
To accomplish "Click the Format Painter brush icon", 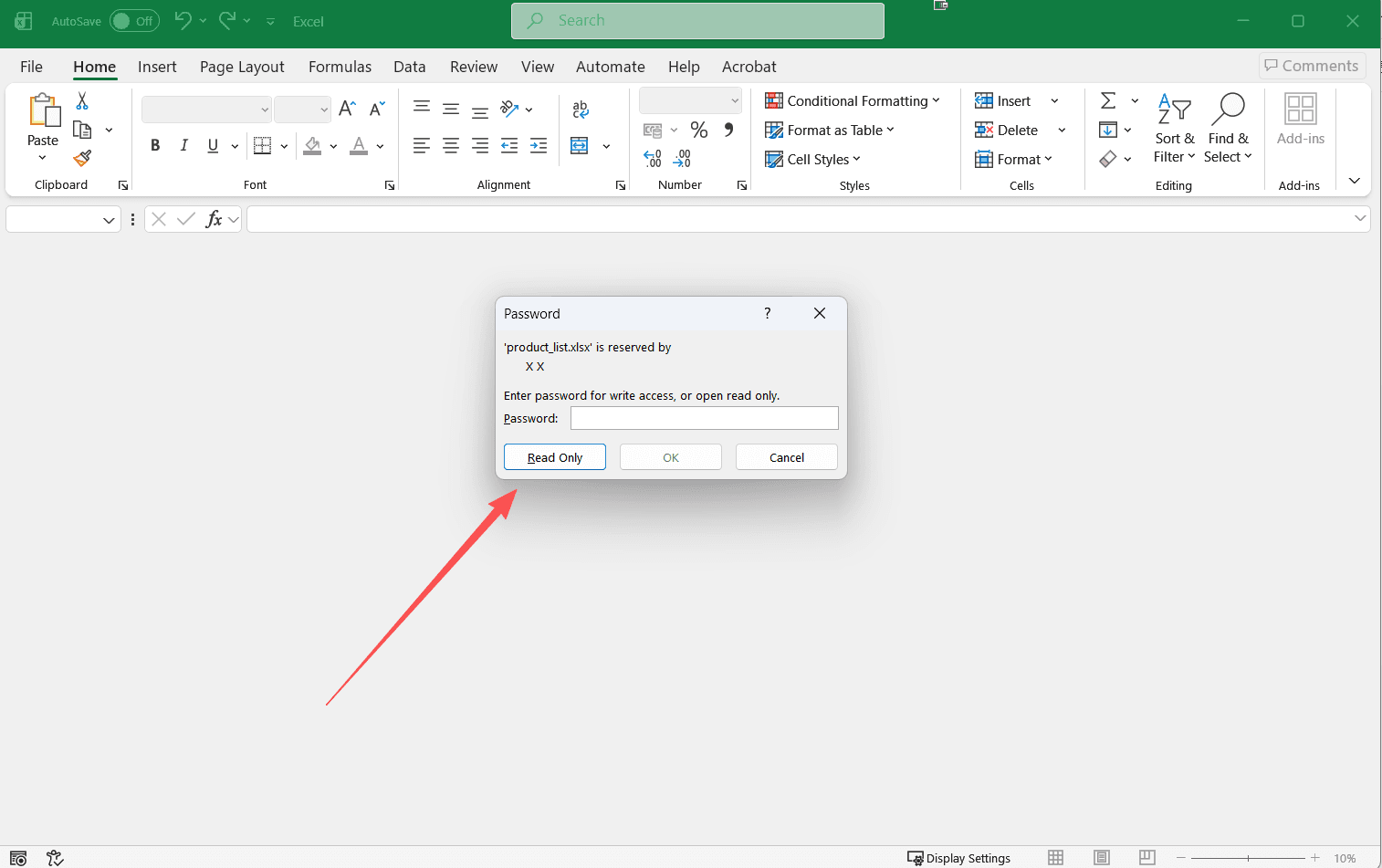I will [82, 158].
